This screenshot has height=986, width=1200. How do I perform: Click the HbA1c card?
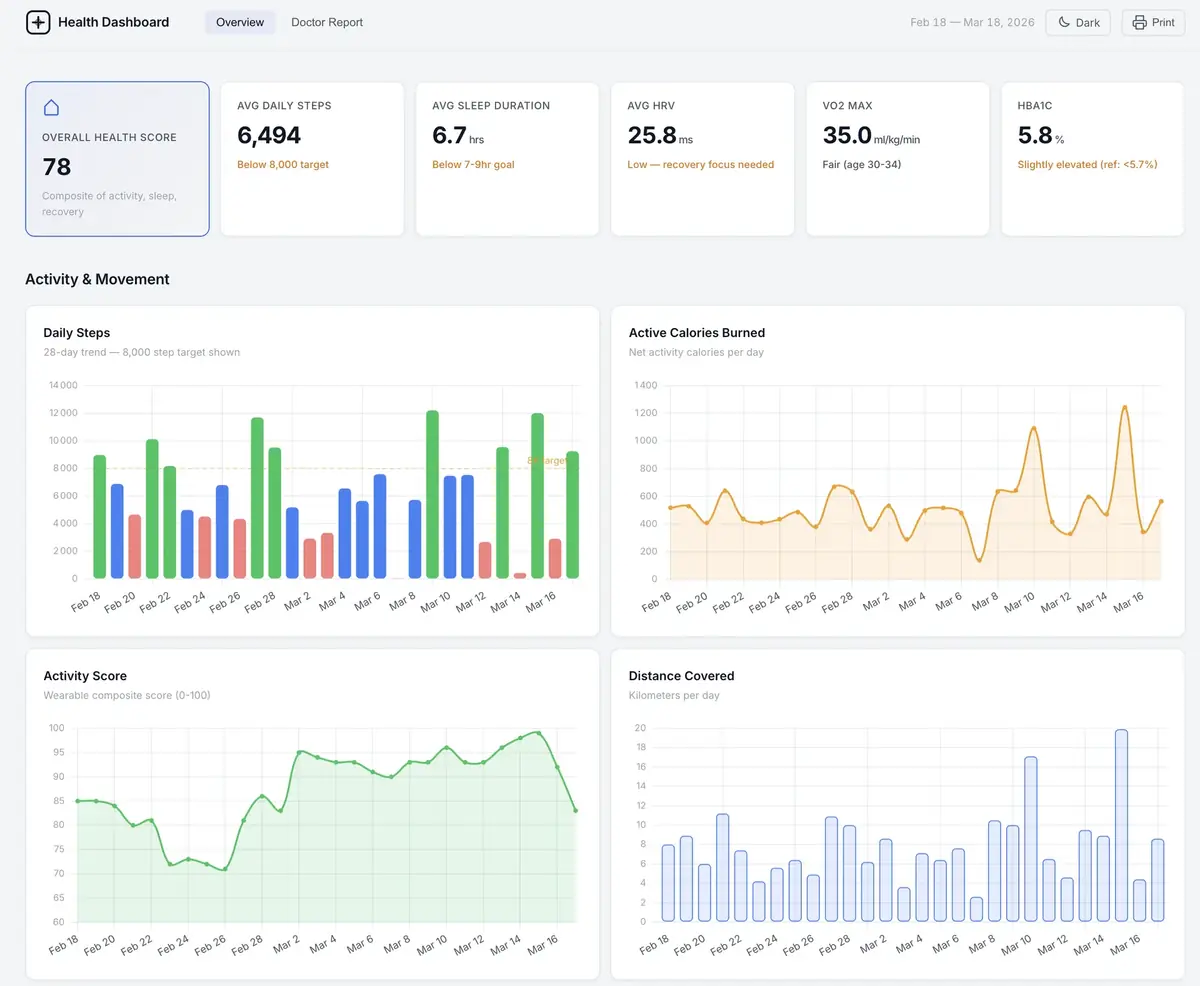tap(1093, 159)
